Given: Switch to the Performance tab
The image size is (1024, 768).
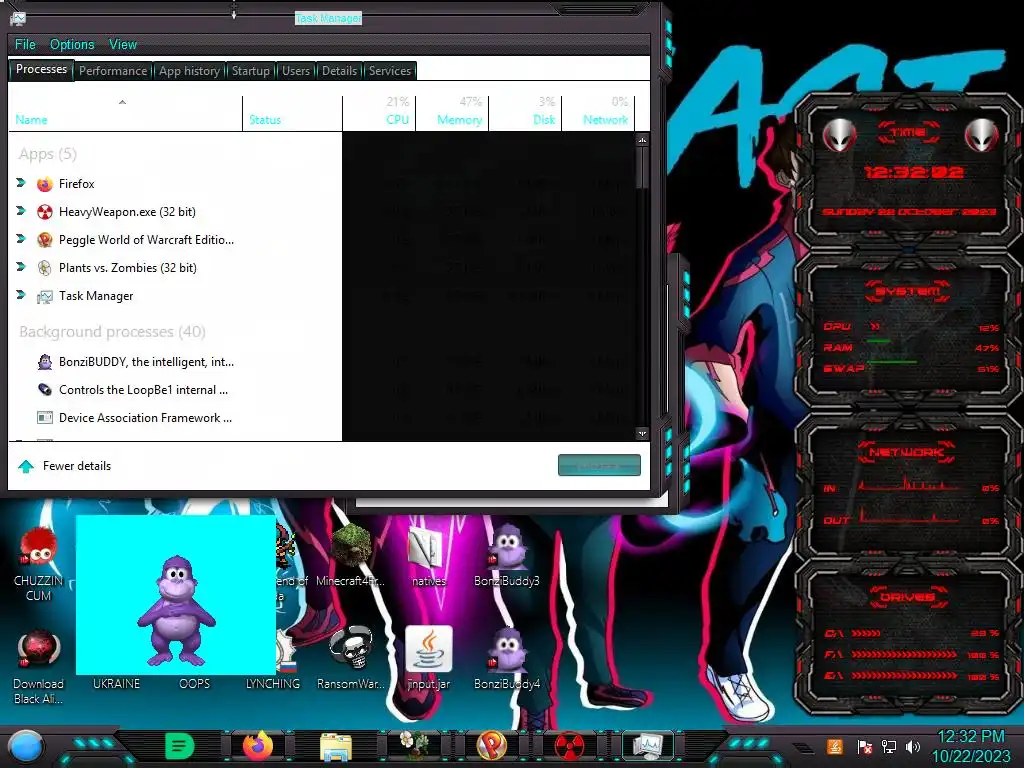Looking at the screenshot, I should 113,71.
